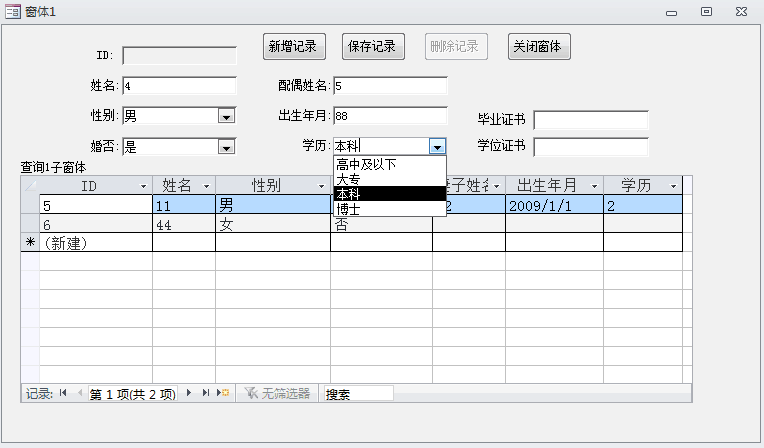764x448 pixels.
Task: Select row with ID 6 via row selector
Action: point(30,223)
